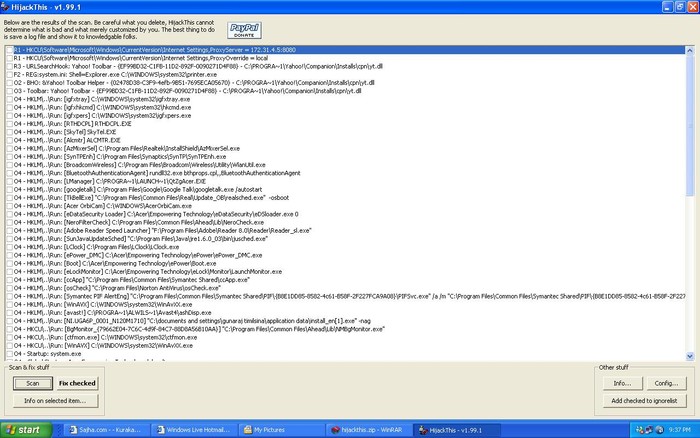Image resolution: width=700 pixels, height=438 pixels.
Task: Check the F2 REG:system.ini Shell entry
Action: click(10, 73)
